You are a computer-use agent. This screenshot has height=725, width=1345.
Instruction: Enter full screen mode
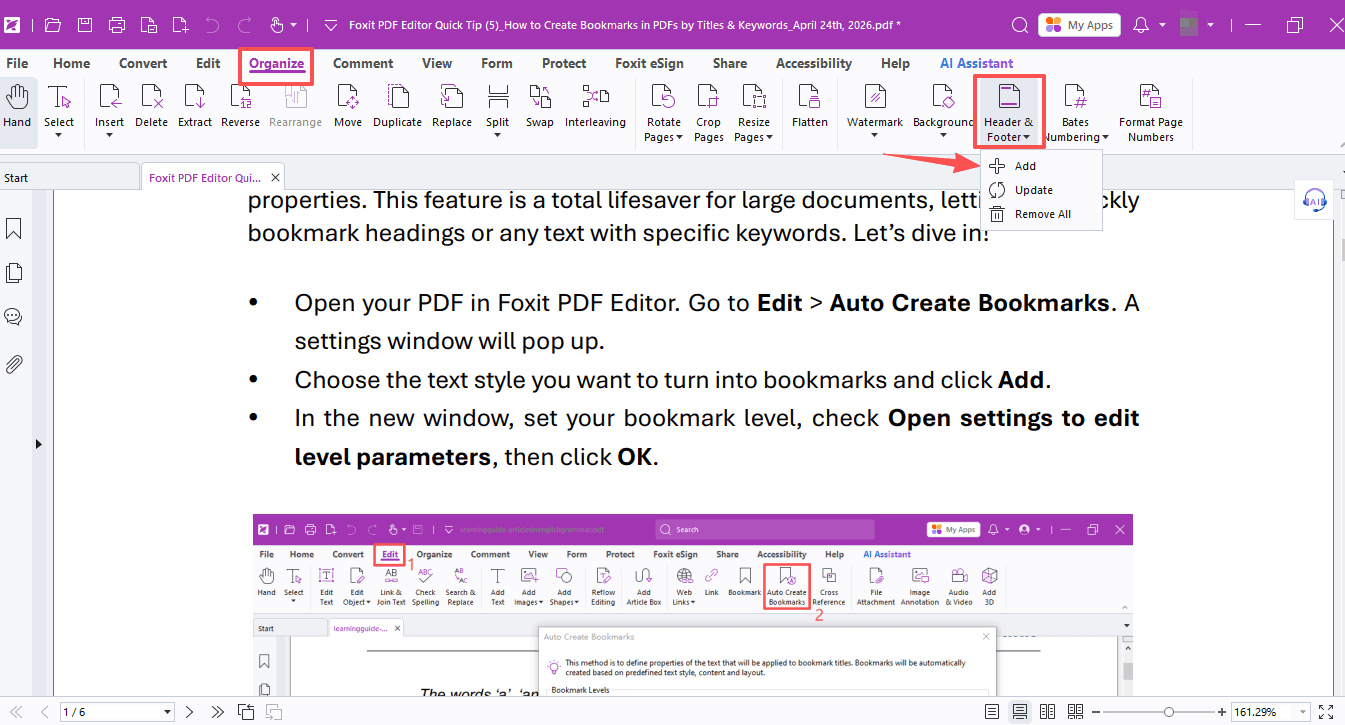[x=1326, y=712]
